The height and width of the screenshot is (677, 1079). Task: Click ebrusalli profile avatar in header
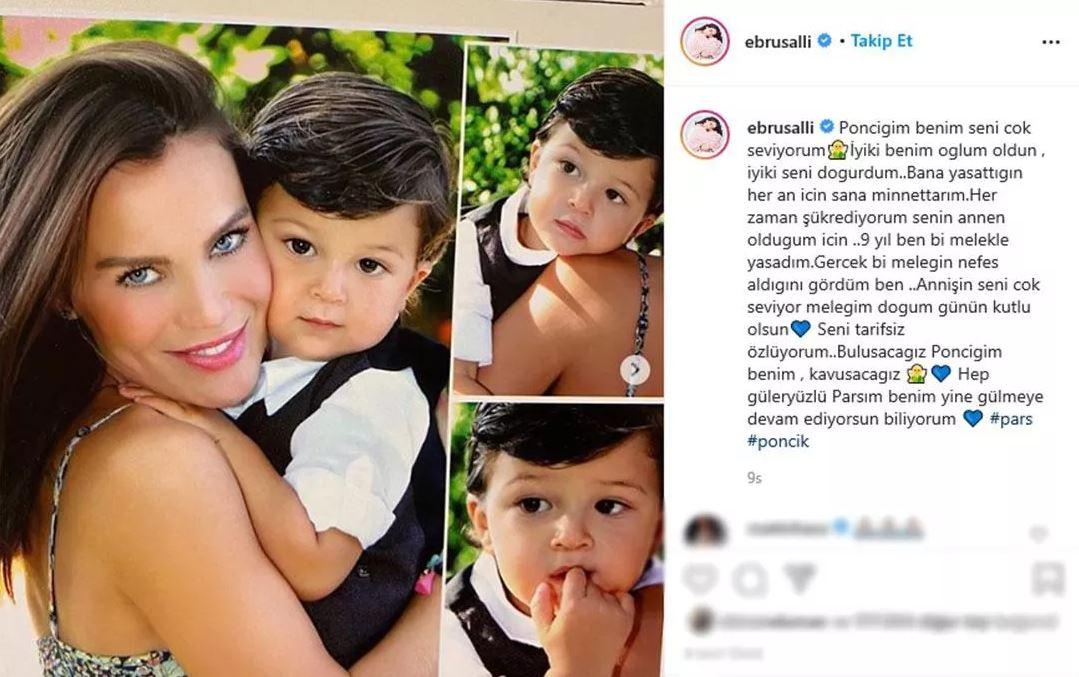pos(705,41)
